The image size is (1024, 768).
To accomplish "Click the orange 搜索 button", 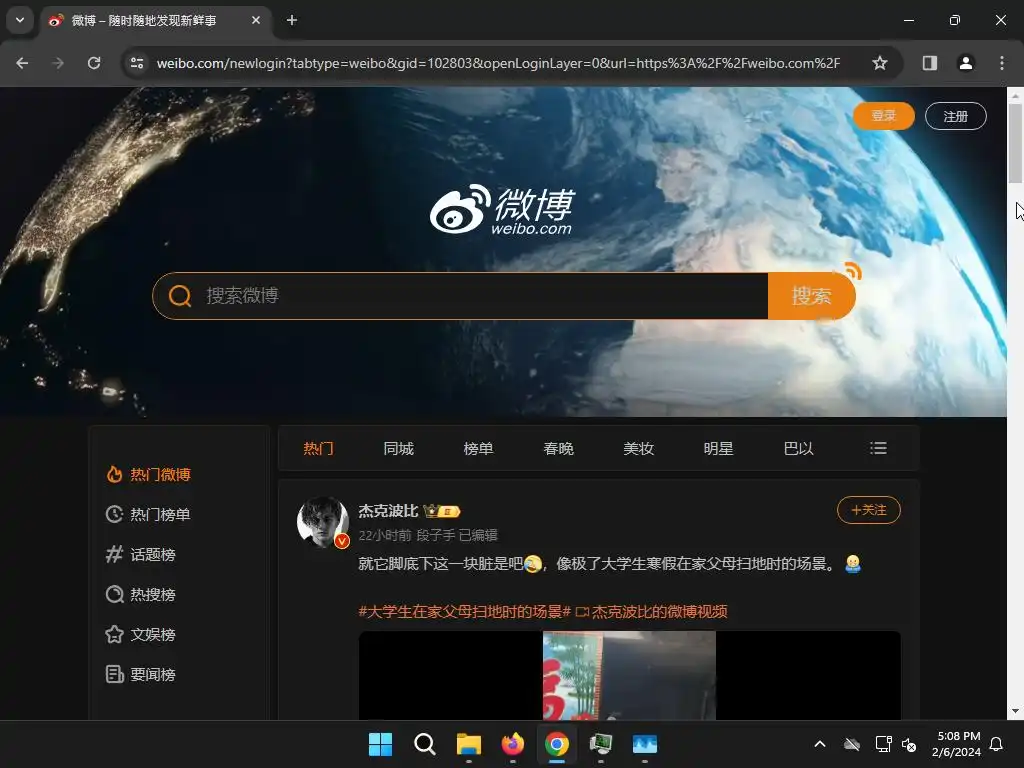I will click(812, 296).
